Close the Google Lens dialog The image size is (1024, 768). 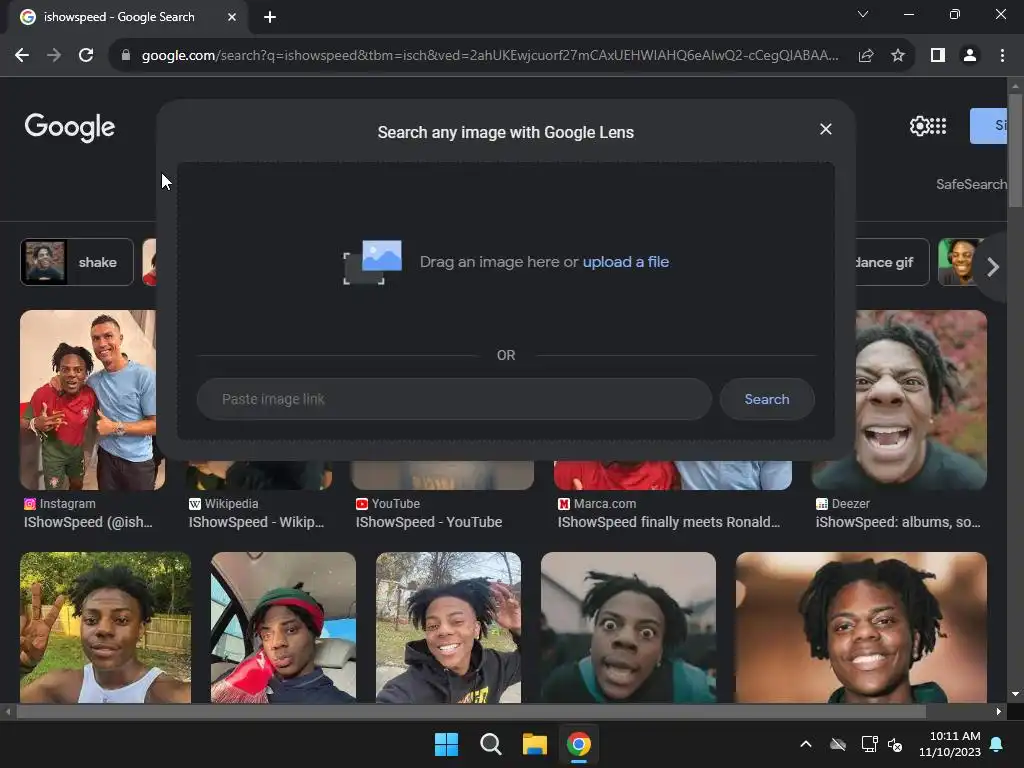(825, 129)
